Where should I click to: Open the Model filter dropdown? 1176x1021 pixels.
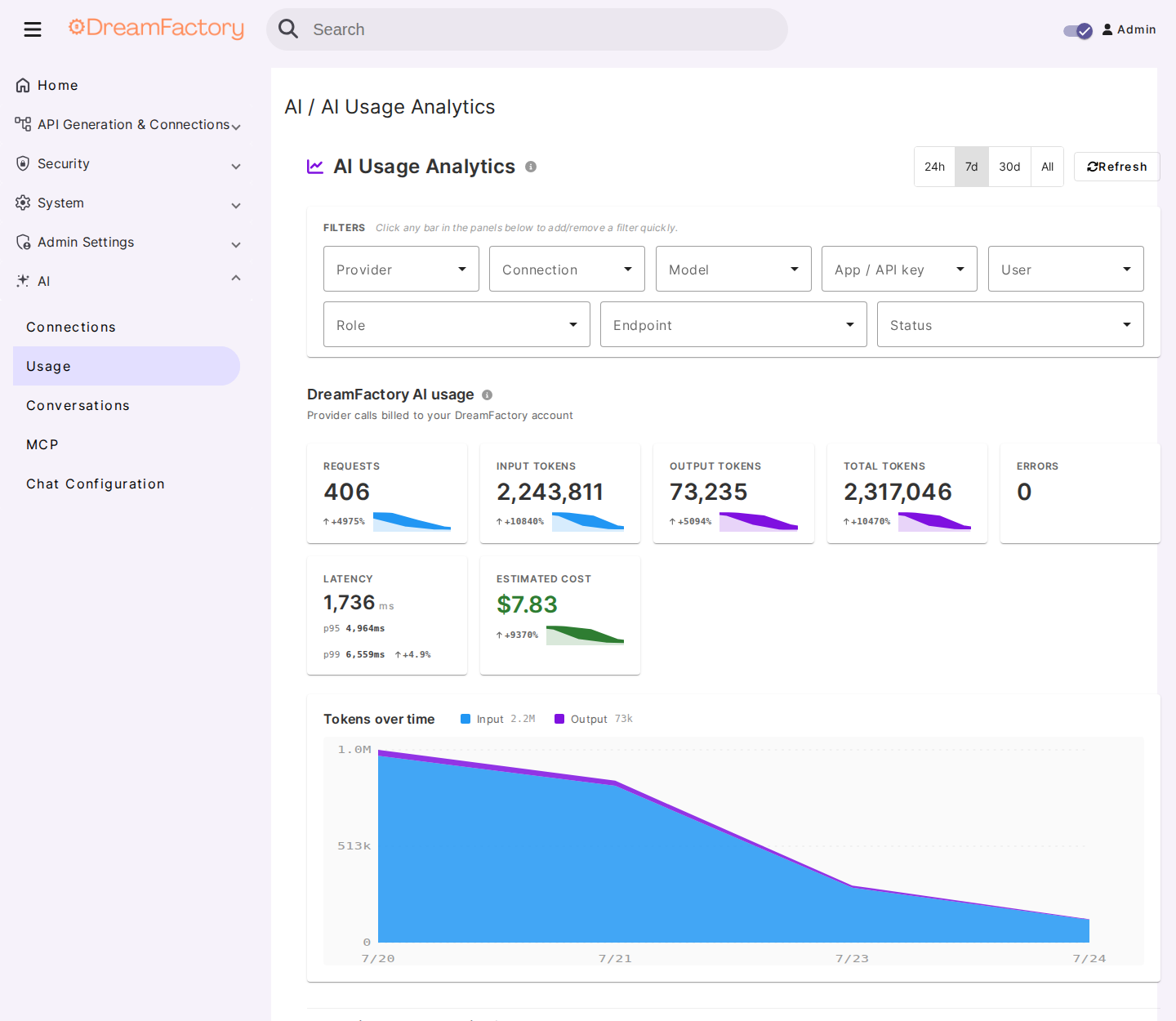pyautogui.click(x=733, y=269)
